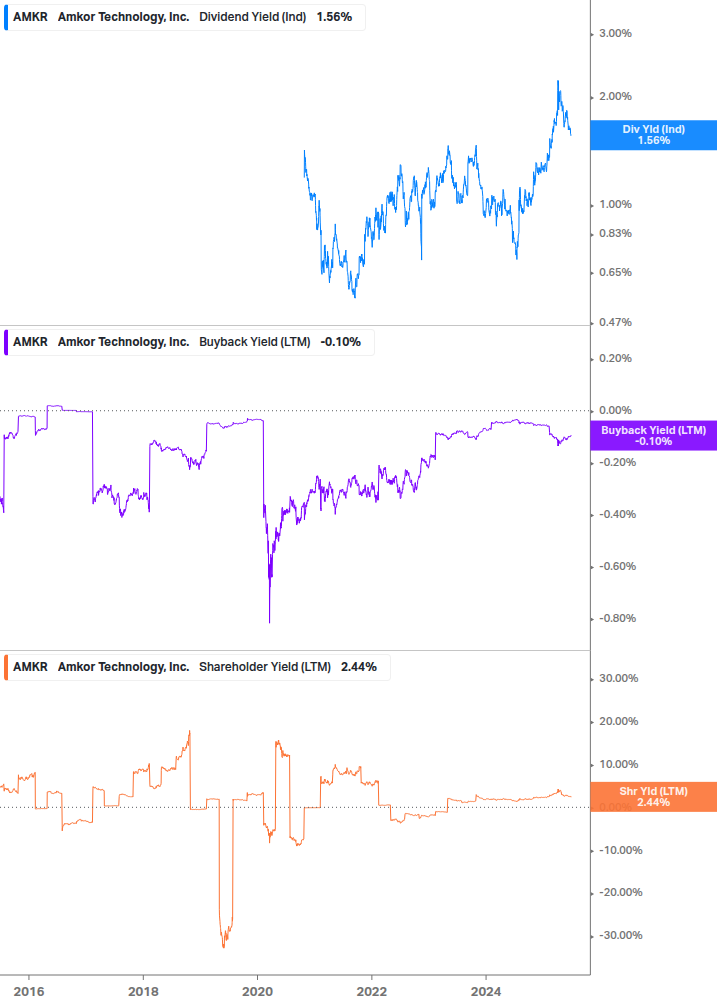
Task: Click the Shareholder Yield (LTM) legend label
Action: click(265, 667)
